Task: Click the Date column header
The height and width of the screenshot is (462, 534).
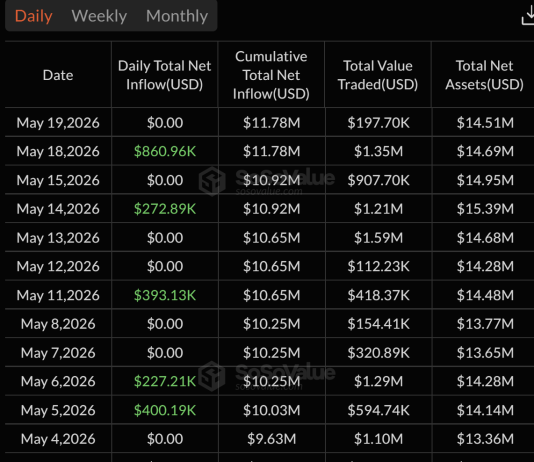Action: (58, 75)
